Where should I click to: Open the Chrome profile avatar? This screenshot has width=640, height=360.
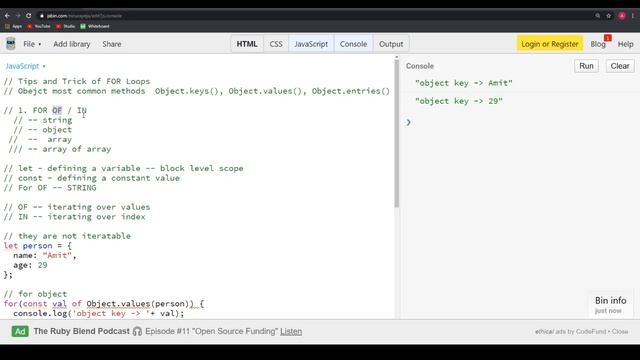pyautogui.click(x=622, y=16)
